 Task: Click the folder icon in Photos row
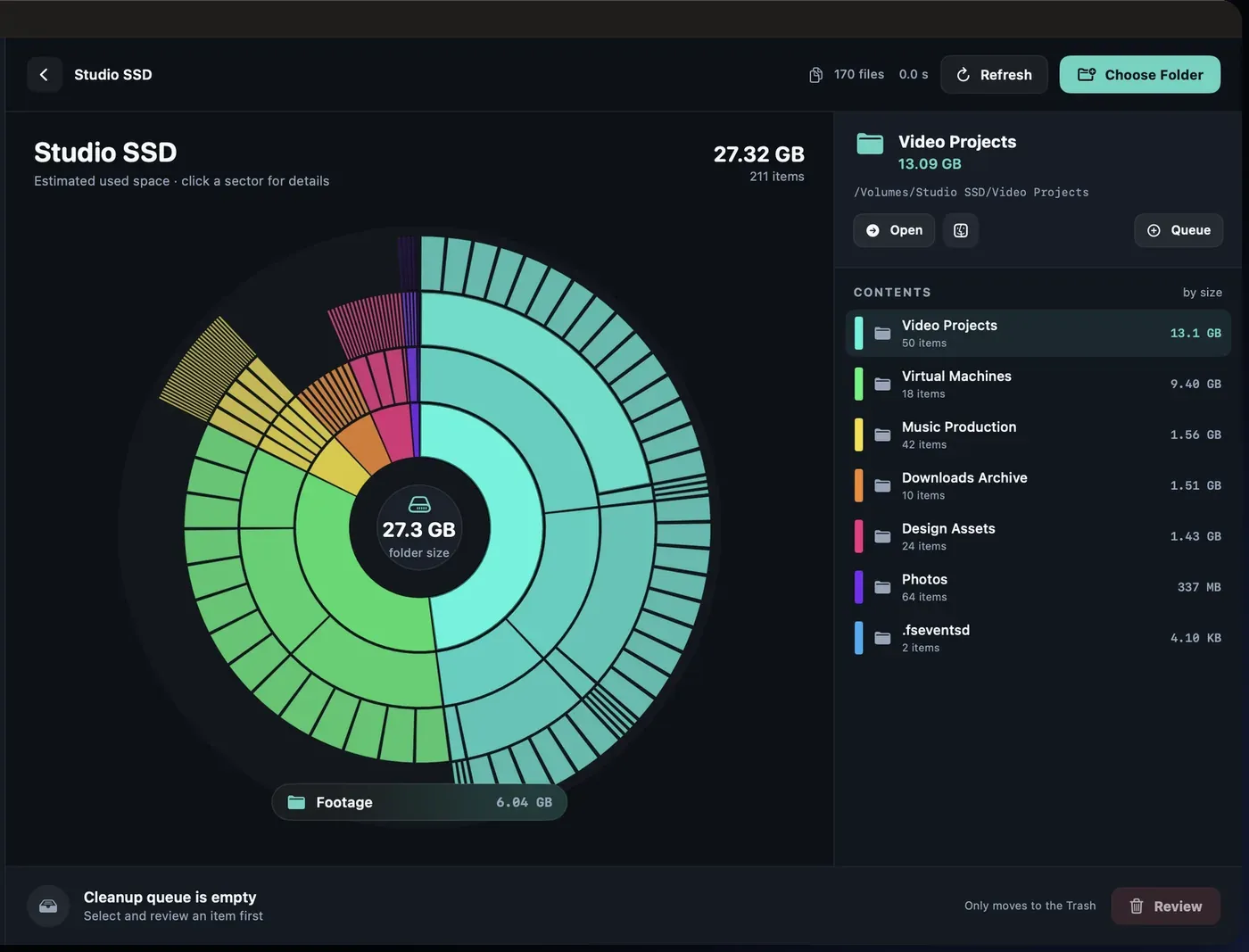[x=882, y=587]
